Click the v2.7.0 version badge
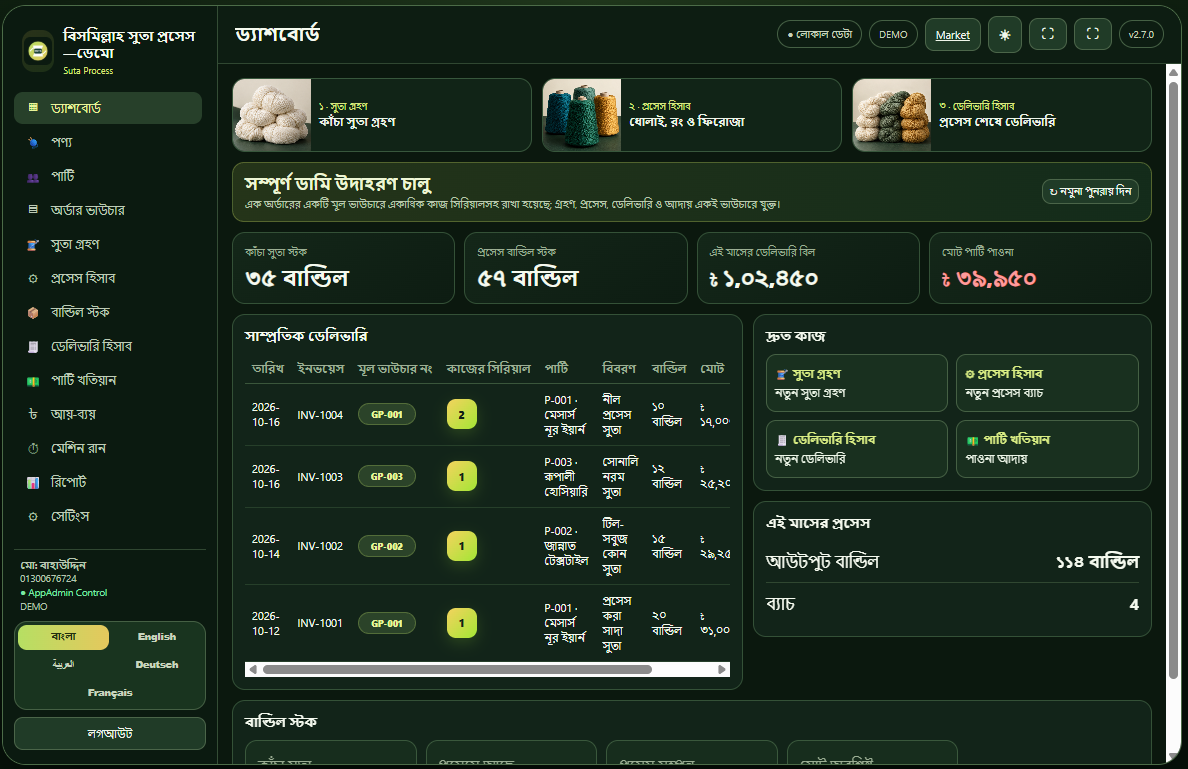1188x769 pixels. 1141,34
